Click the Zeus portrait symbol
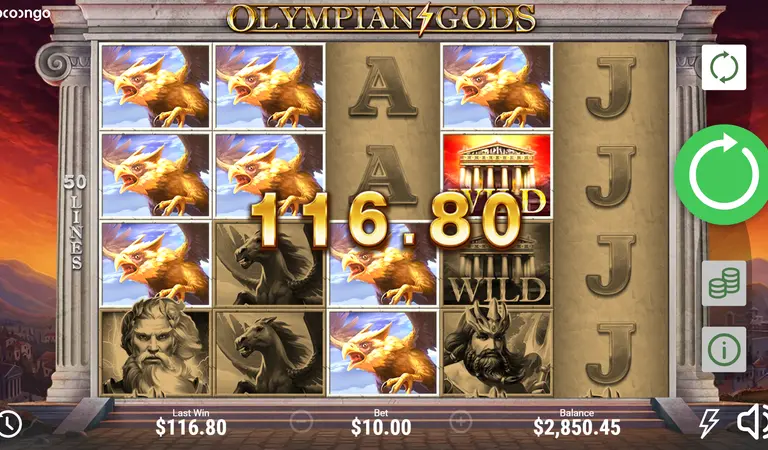Image resolution: width=768 pixels, height=450 pixels. click(155, 353)
